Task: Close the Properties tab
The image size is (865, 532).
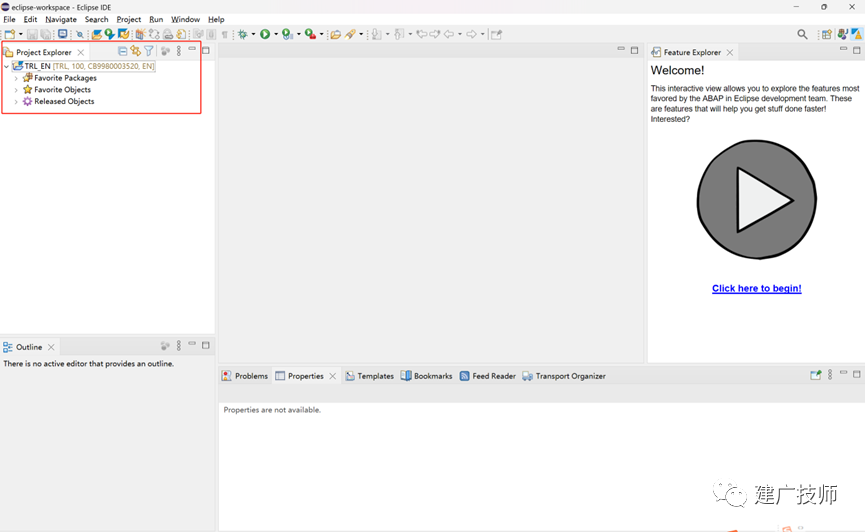Action: pyautogui.click(x=333, y=376)
